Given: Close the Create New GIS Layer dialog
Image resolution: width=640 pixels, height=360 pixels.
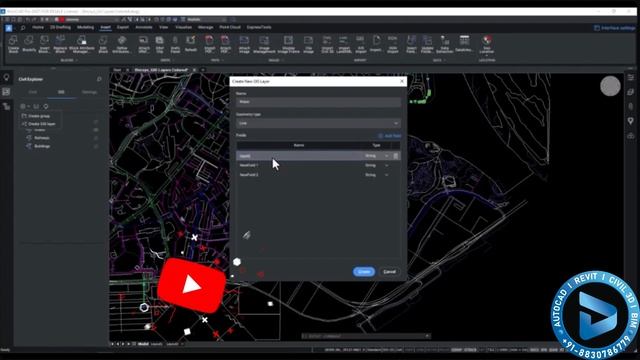Looking at the screenshot, I should (402, 81).
